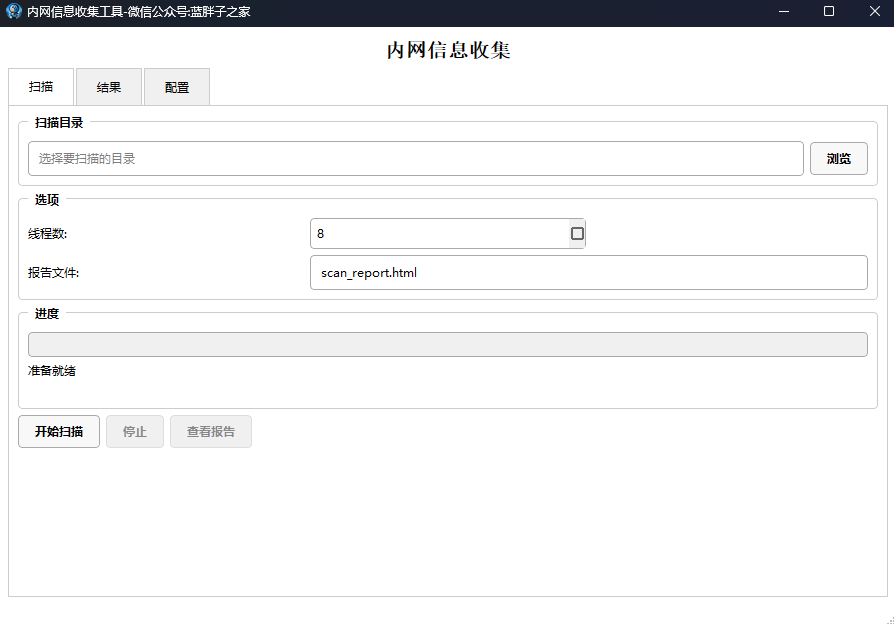Click the 准备就绪 status text
894x624 pixels.
point(52,371)
